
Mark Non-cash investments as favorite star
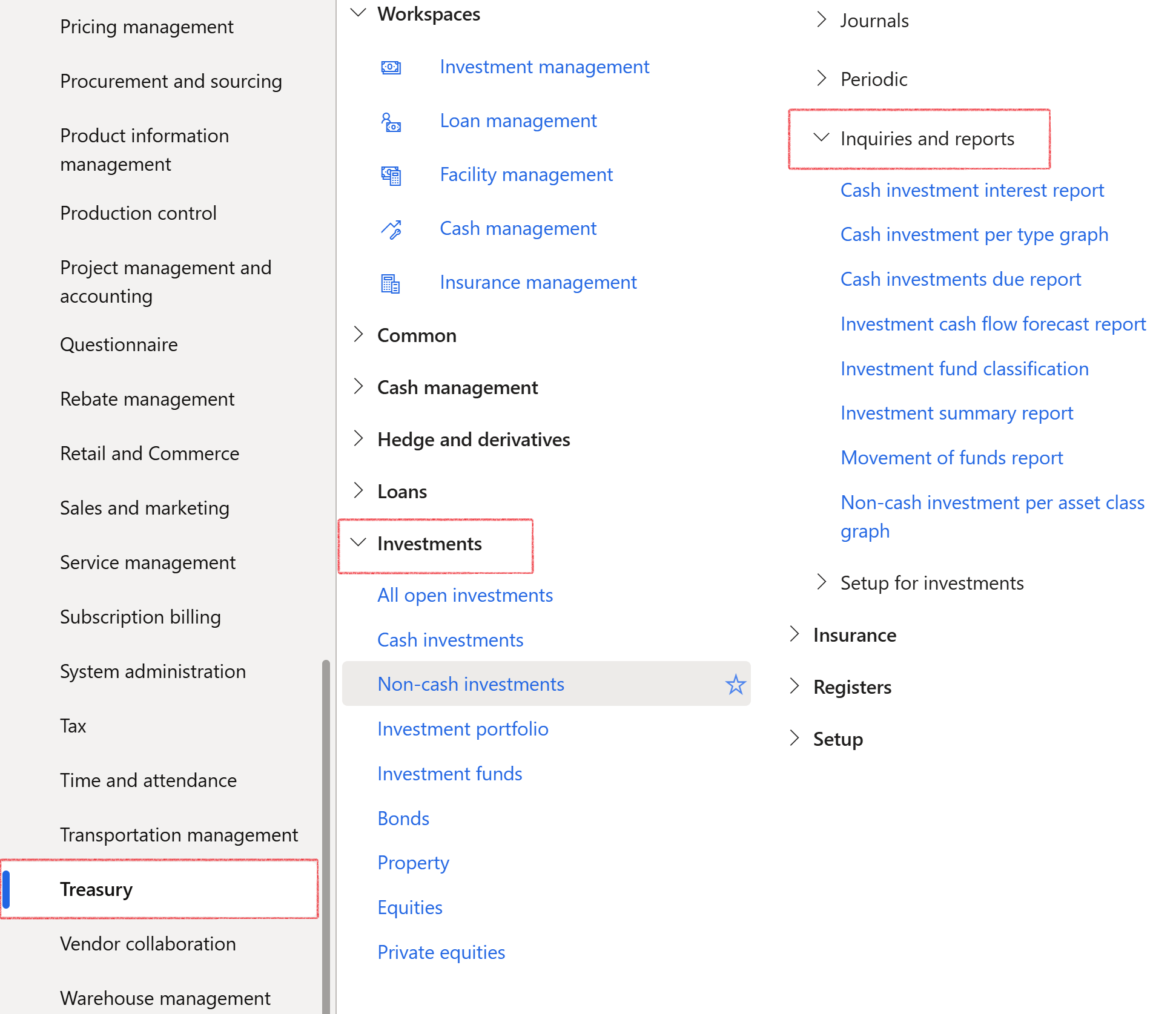tap(736, 684)
